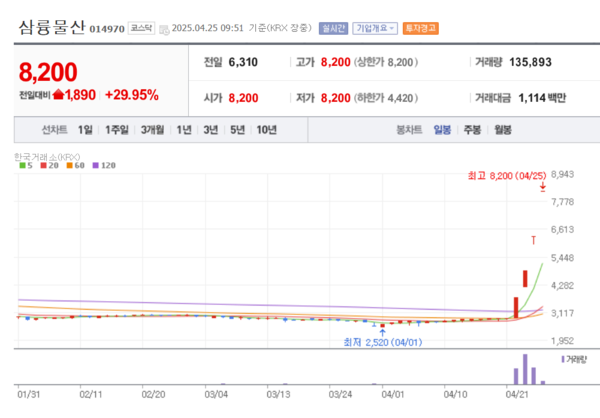Image resolution: width=600 pixels, height=418 pixels.
Task: Switch to the 주봉 weekly candle chart
Action: [472, 130]
